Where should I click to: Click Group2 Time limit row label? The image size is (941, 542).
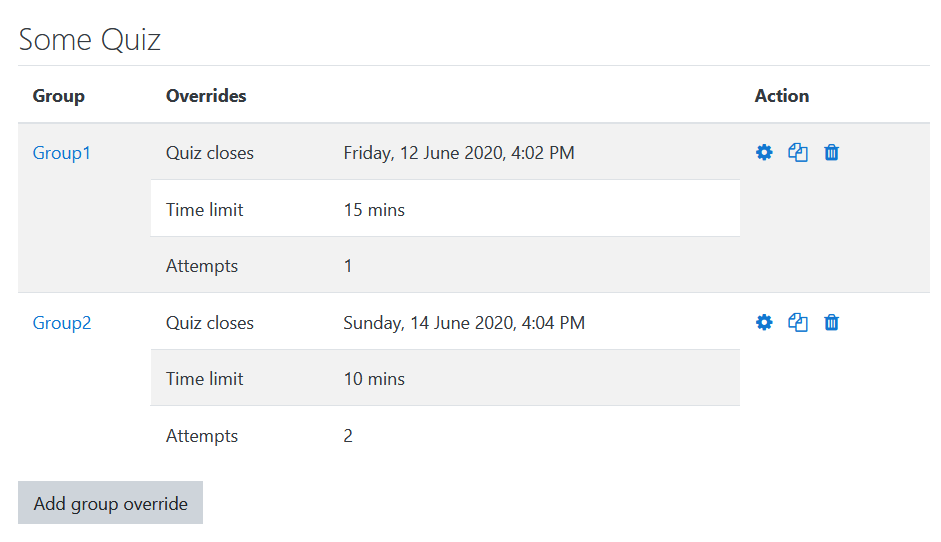(205, 379)
